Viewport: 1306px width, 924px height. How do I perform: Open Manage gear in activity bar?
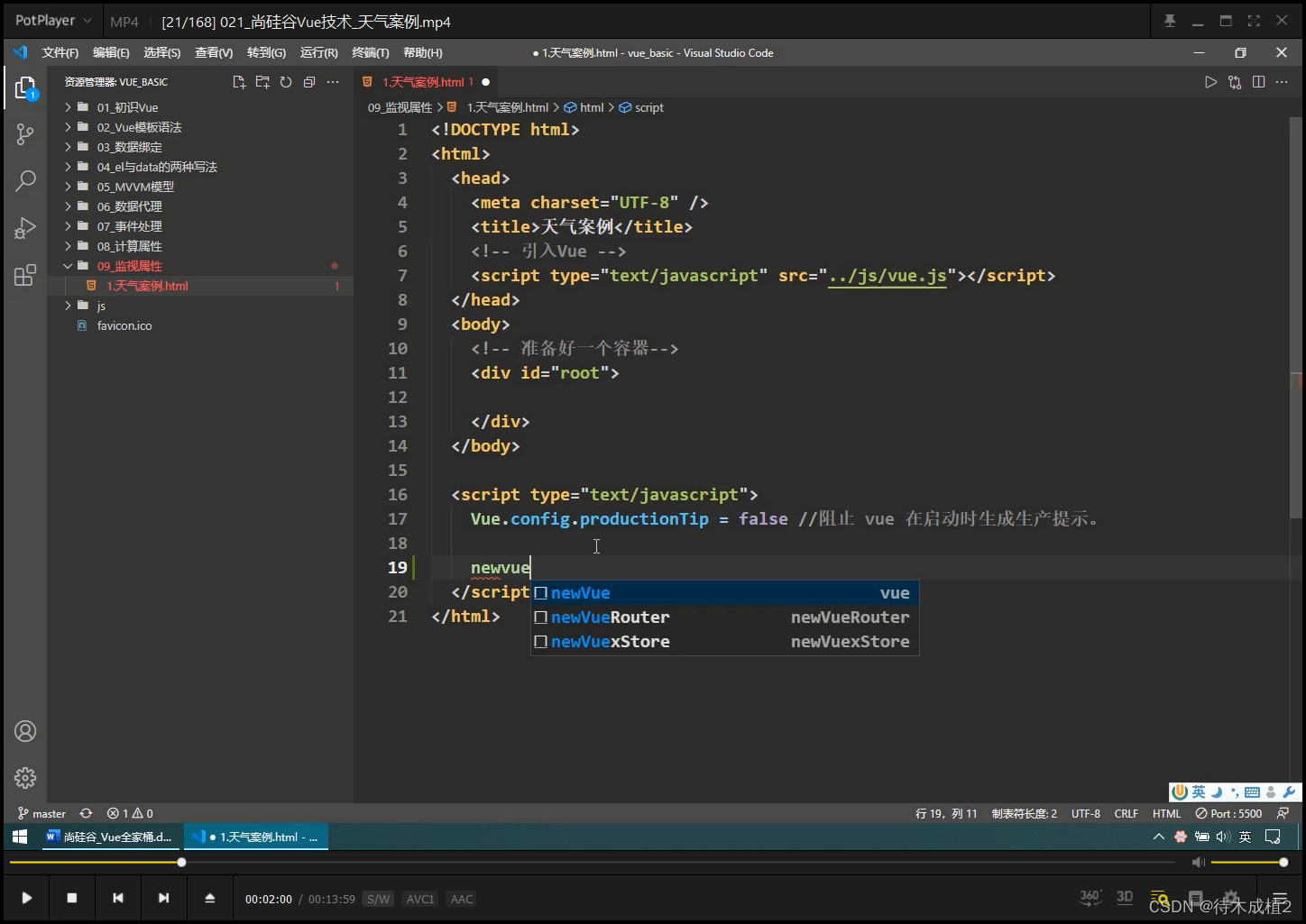[x=25, y=778]
